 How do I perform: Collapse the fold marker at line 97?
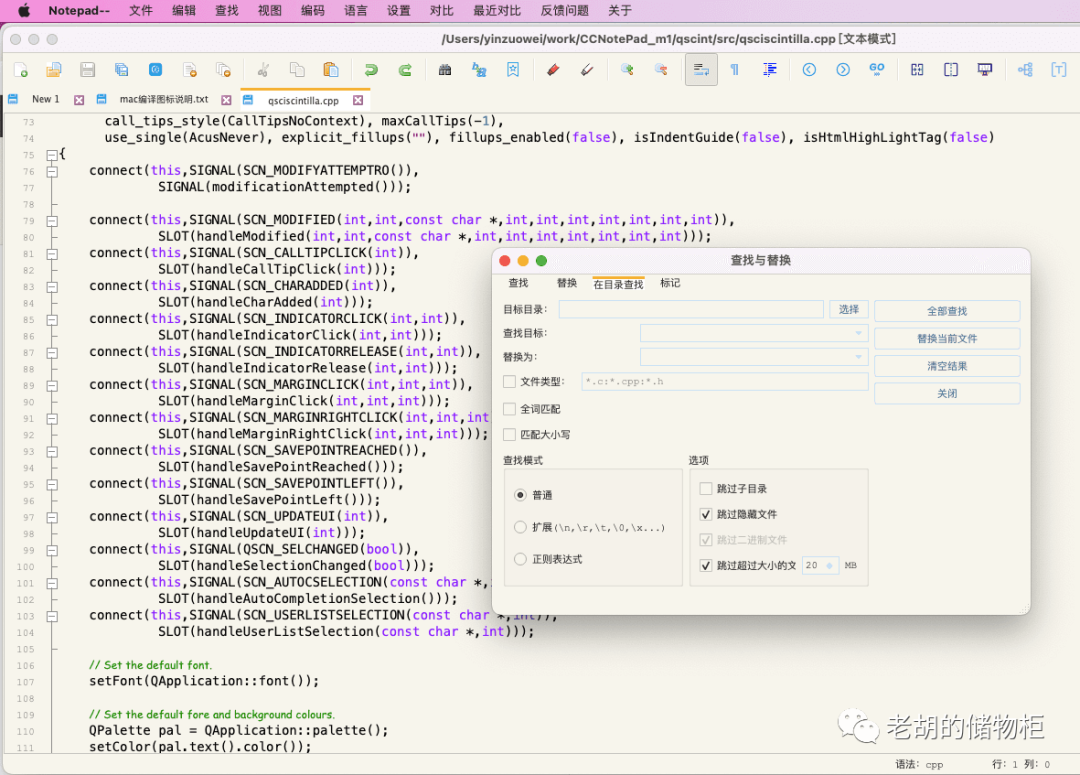tap(52, 517)
